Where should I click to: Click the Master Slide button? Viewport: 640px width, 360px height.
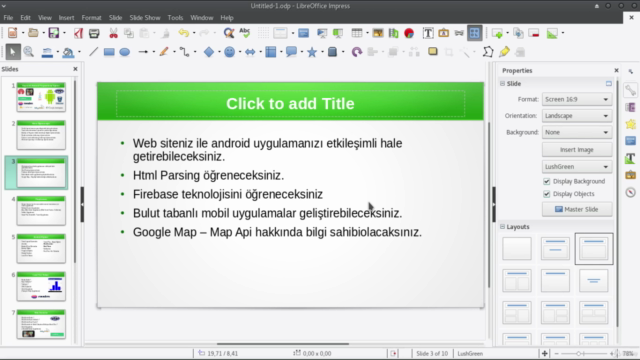click(x=577, y=209)
